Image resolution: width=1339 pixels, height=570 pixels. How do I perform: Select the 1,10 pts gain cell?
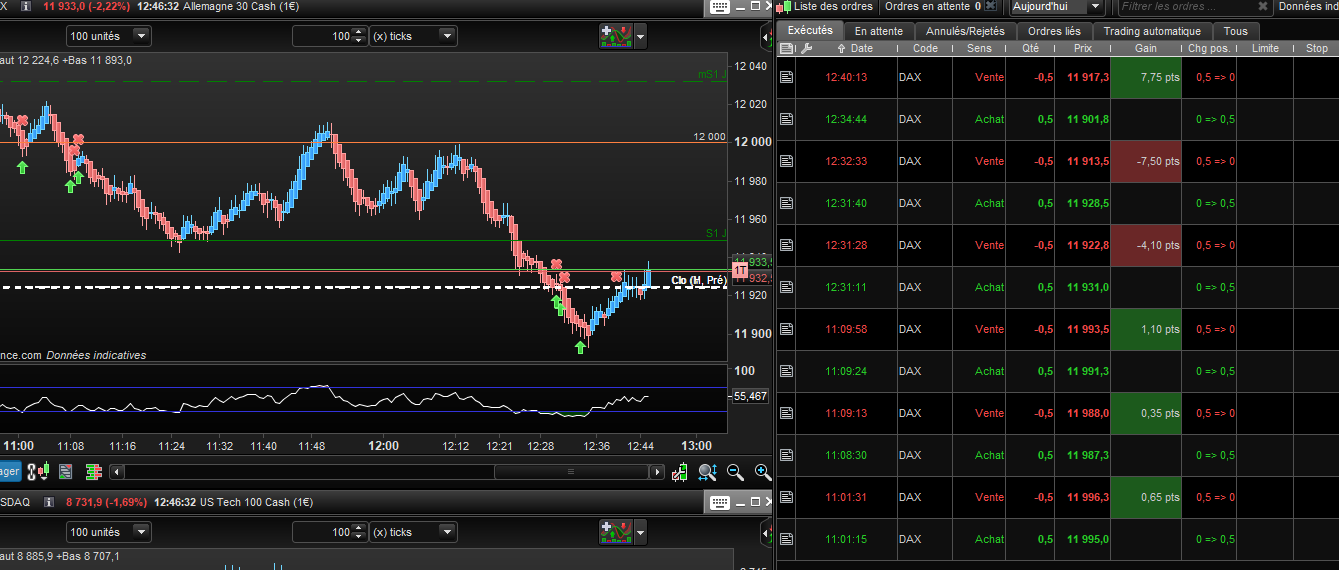tap(1146, 329)
